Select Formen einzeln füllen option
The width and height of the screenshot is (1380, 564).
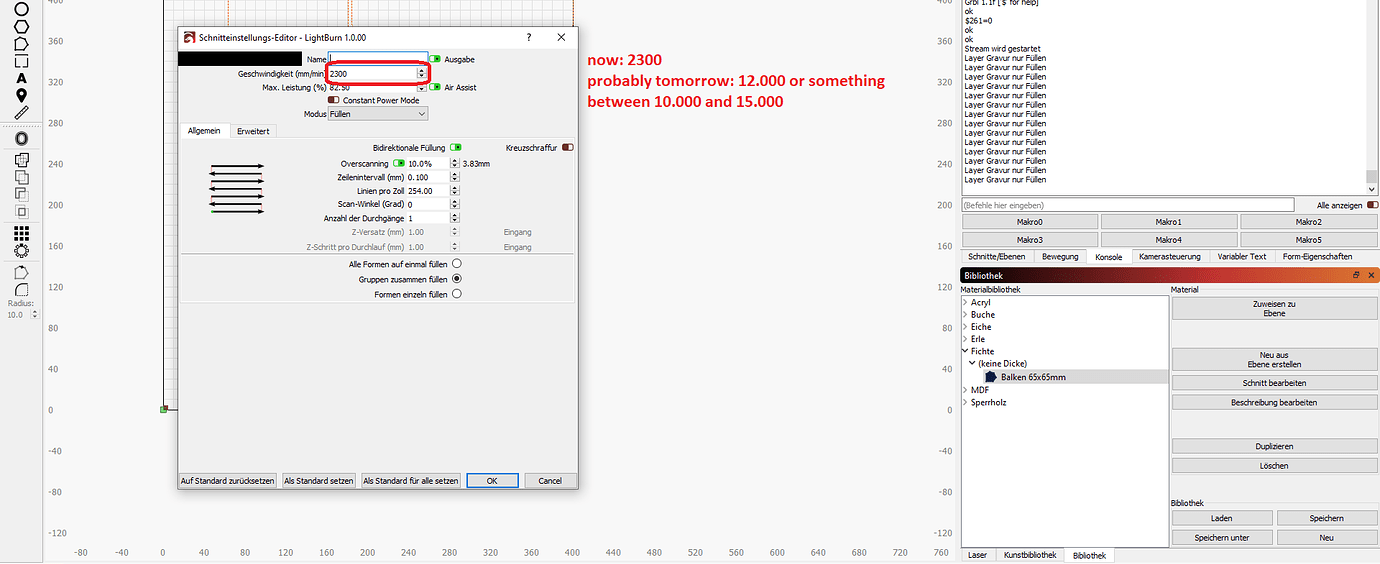pyautogui.click(x=457, y=294)
